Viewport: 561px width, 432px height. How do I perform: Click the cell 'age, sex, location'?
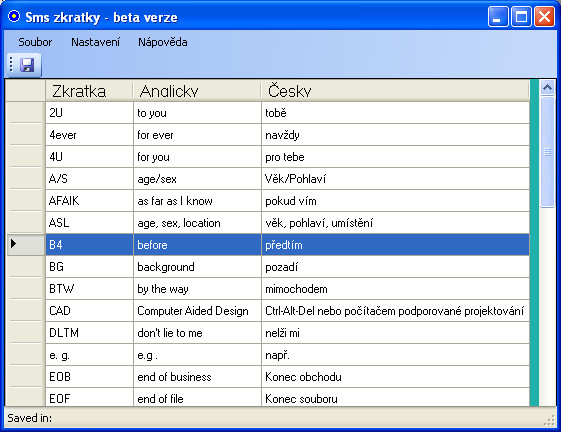coord(197,223)
